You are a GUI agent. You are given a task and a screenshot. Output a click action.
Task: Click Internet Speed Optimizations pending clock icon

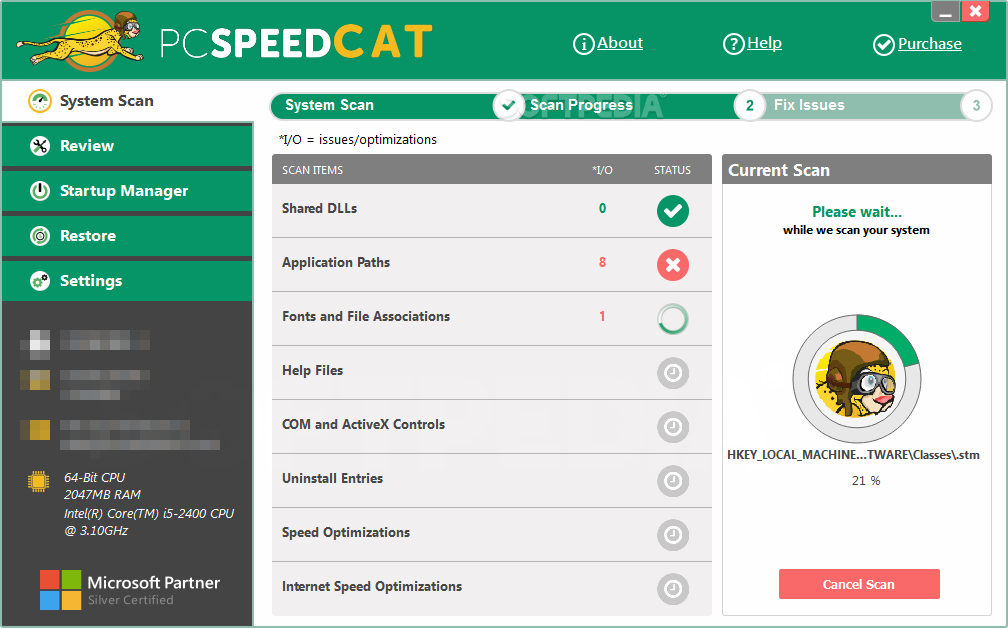[672, 589]
